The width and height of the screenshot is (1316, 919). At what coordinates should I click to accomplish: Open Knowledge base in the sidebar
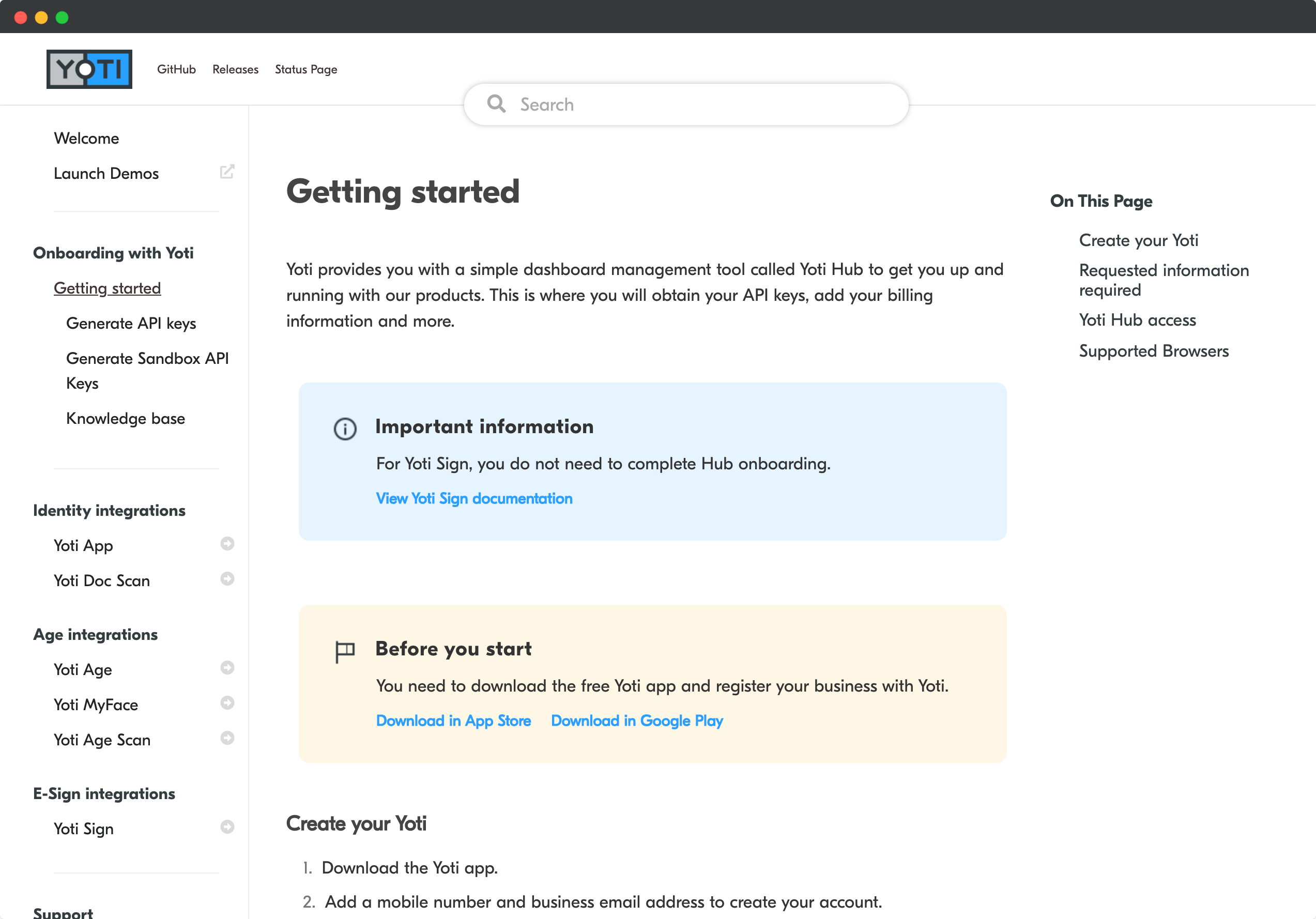126,419
